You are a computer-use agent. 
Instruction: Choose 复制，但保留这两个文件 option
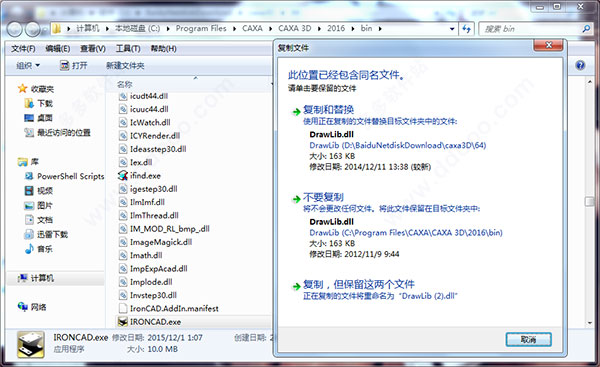pyautogui.click(x=359, y=284)
